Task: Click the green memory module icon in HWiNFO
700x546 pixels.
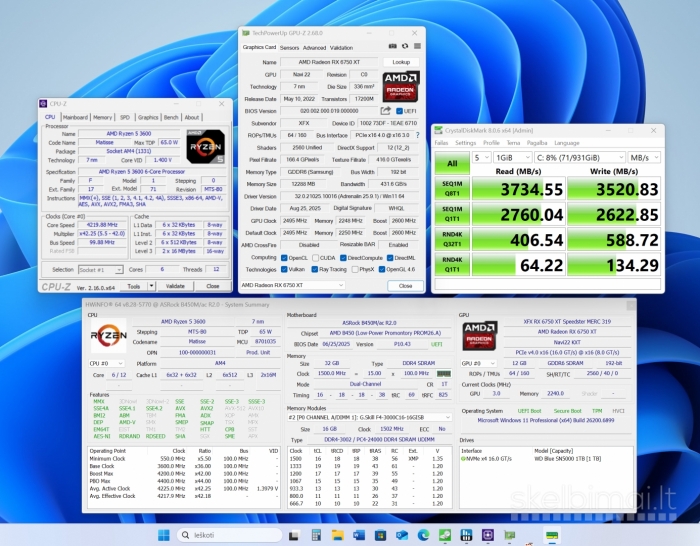Action: [x=443, y=373]
